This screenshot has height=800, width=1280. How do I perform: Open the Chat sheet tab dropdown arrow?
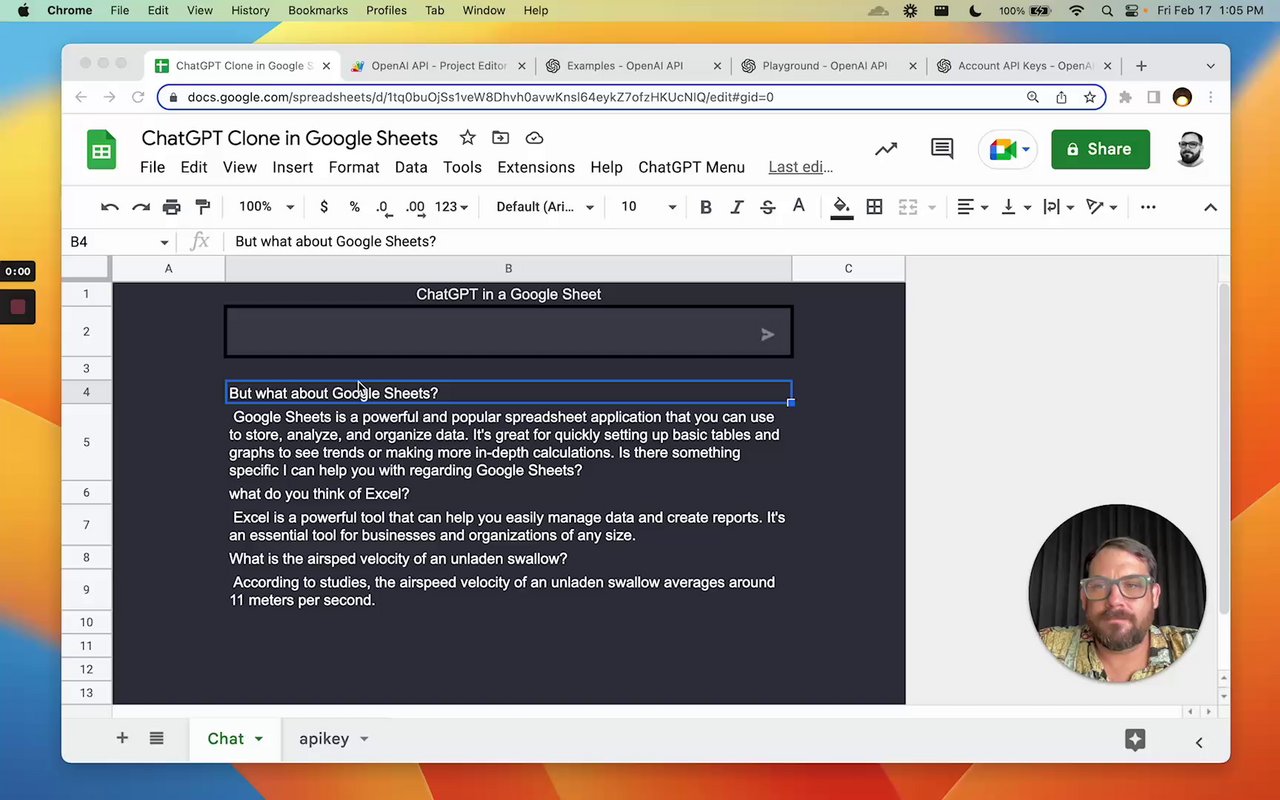pyautogui.click(x=258, y=739)
